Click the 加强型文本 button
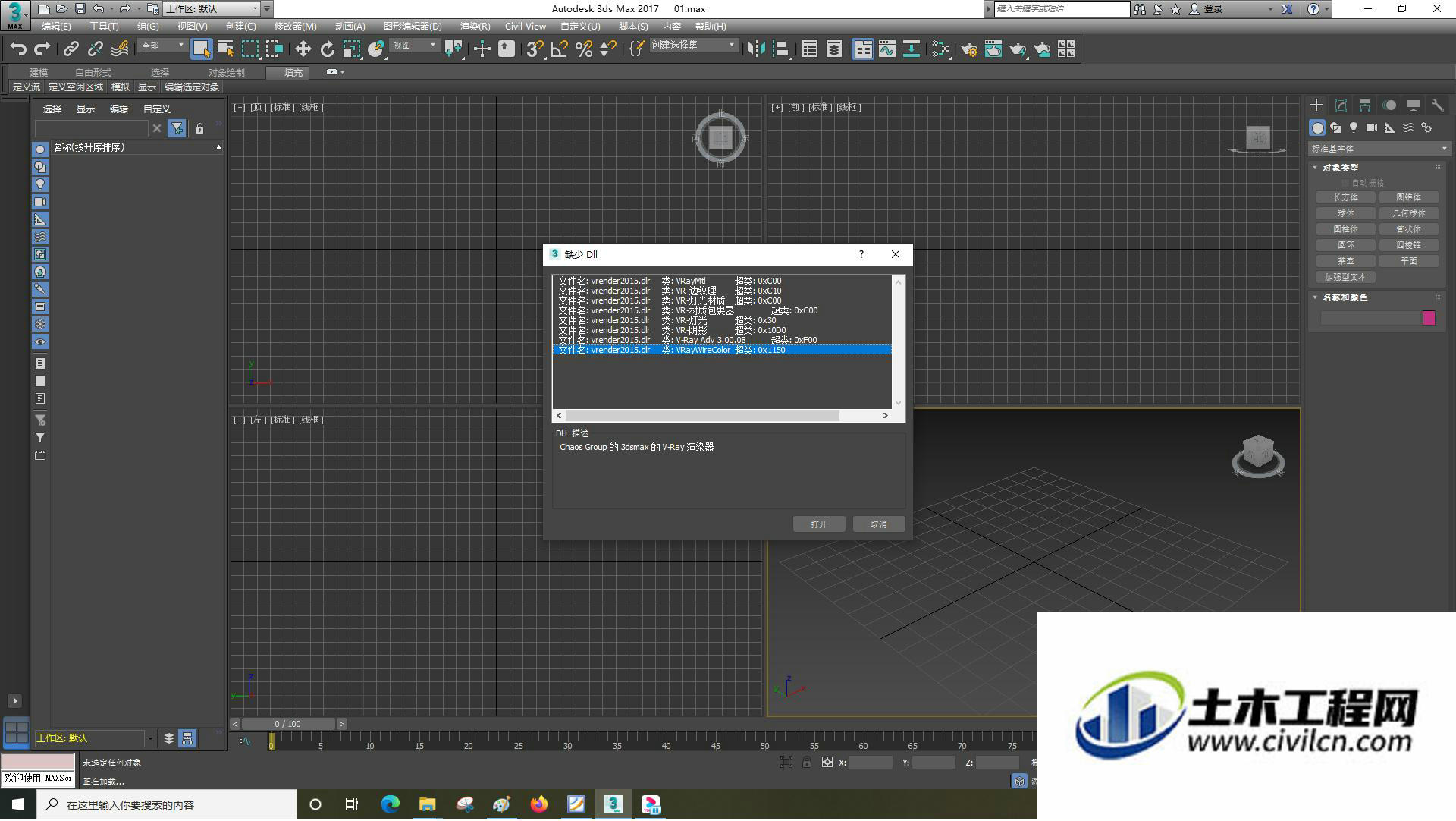Image resolution: width=1456 pixels, height=821 pixels. point(1346,277)
